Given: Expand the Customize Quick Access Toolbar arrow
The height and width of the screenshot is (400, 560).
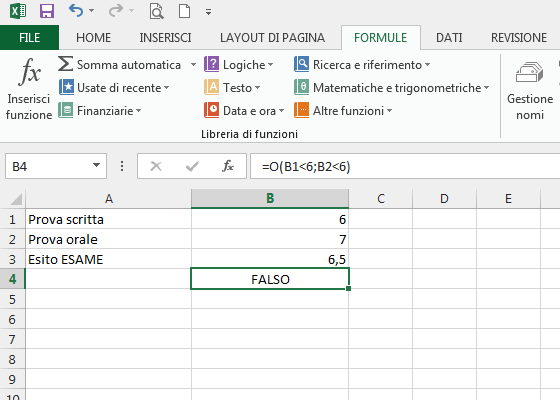Looking at the screenshot, I should tap(209, 12).
